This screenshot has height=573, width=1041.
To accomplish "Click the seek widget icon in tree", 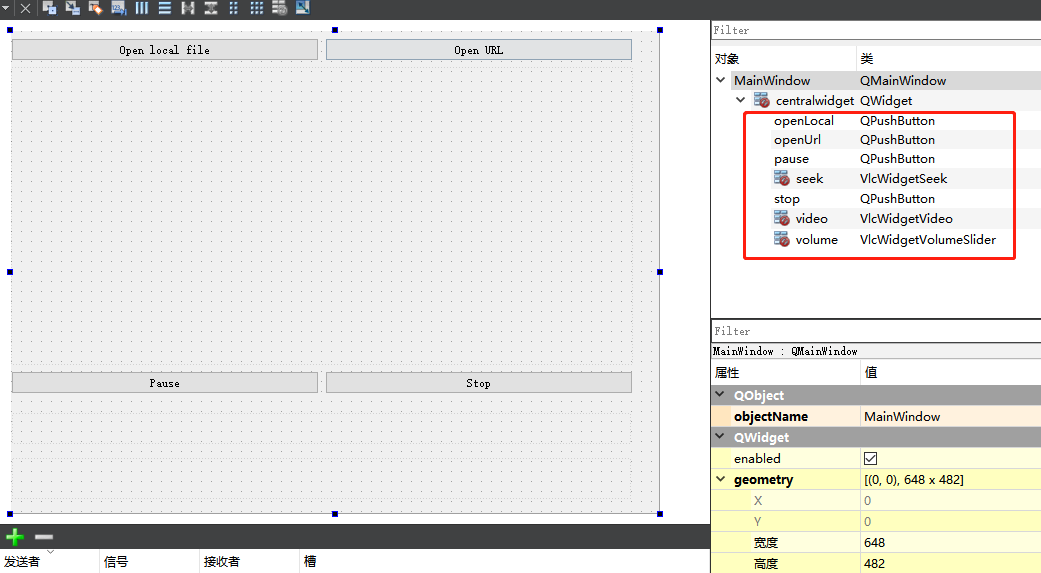I will [782, 179].
